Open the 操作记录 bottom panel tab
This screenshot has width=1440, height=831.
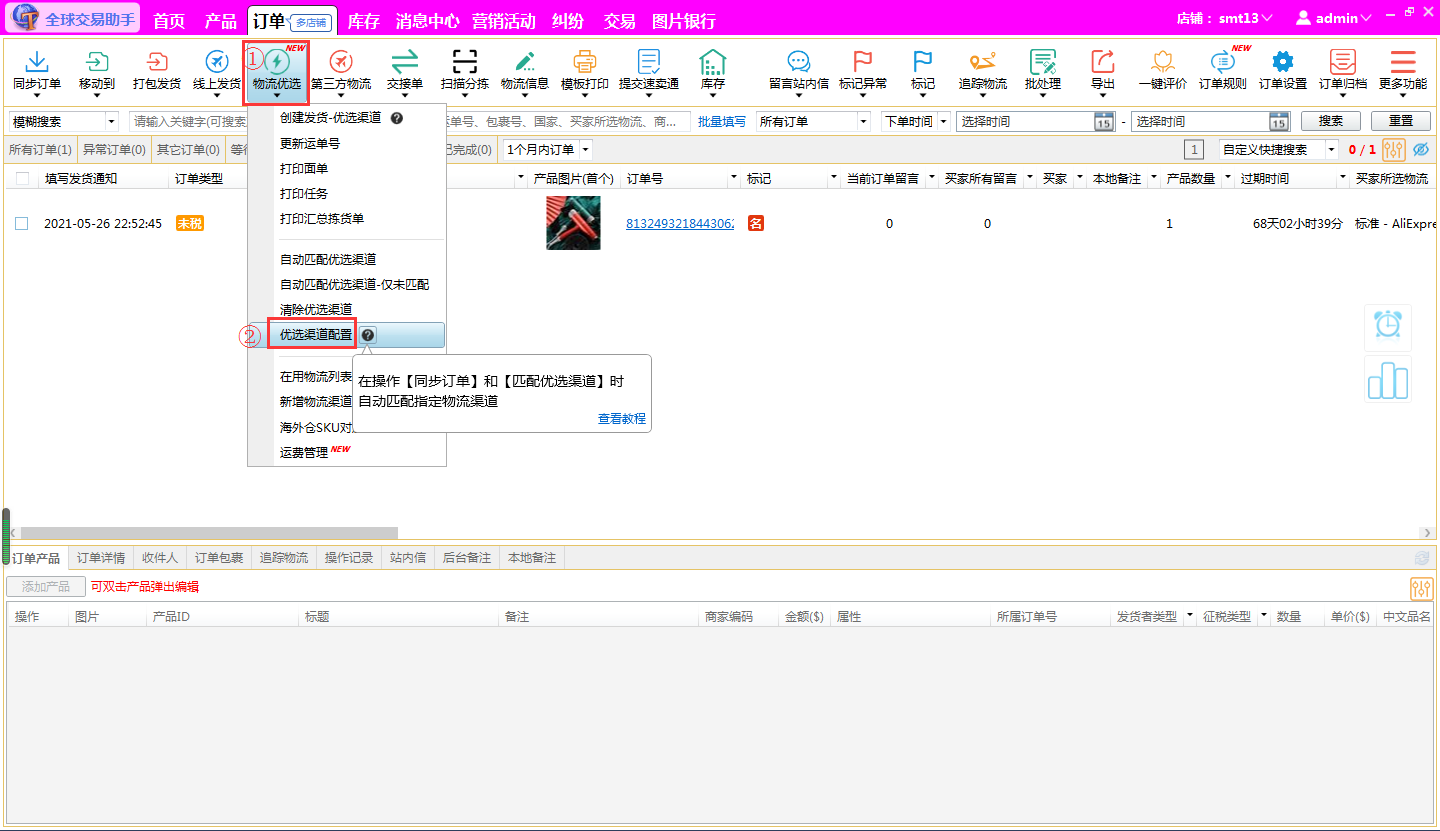tap(349, 557)
